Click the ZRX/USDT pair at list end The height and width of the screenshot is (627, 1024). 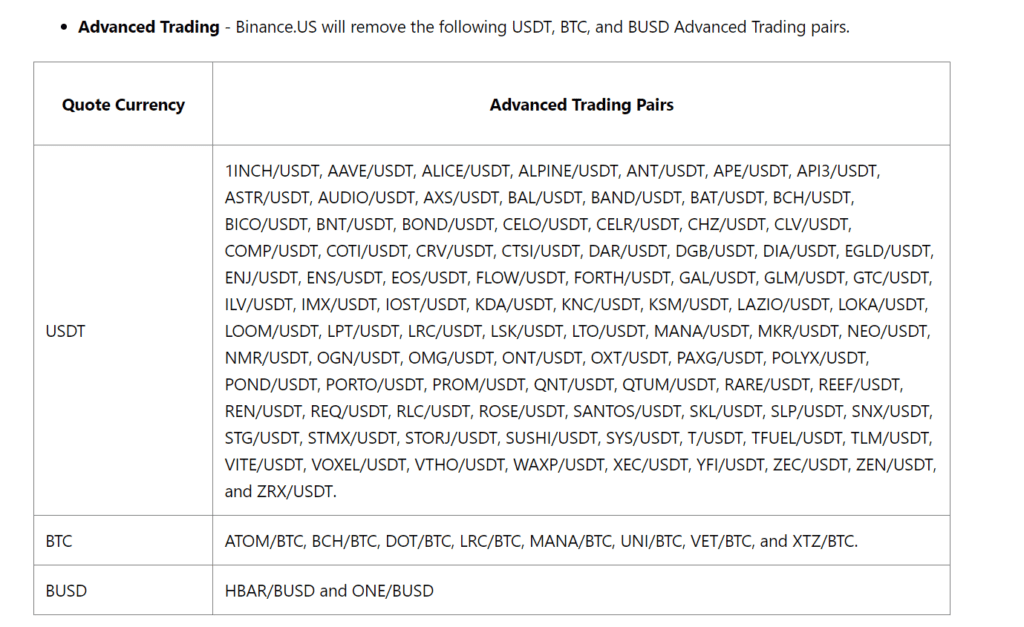(x=296, y=491)
